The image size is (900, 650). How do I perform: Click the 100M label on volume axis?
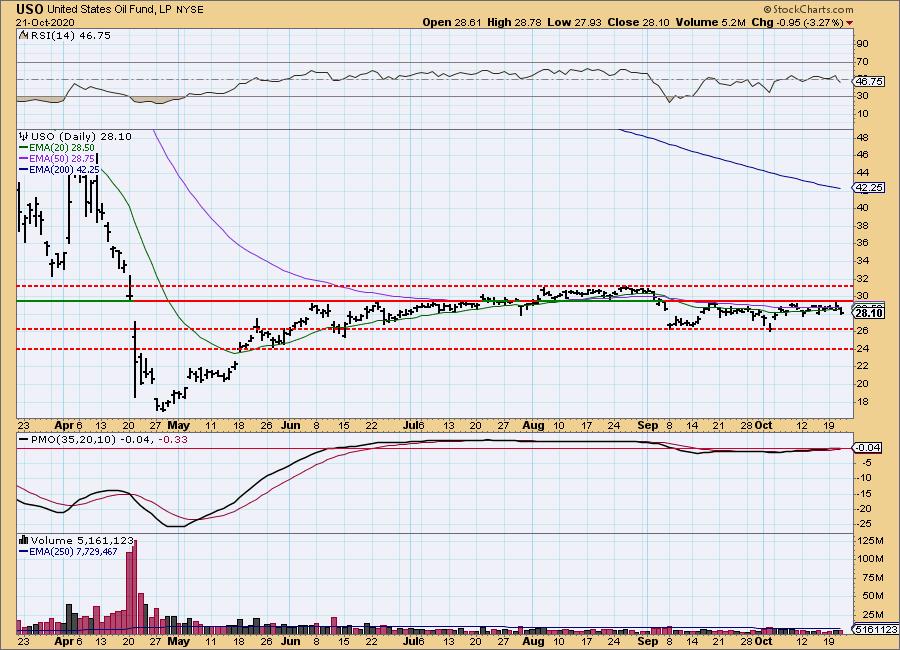870,559
